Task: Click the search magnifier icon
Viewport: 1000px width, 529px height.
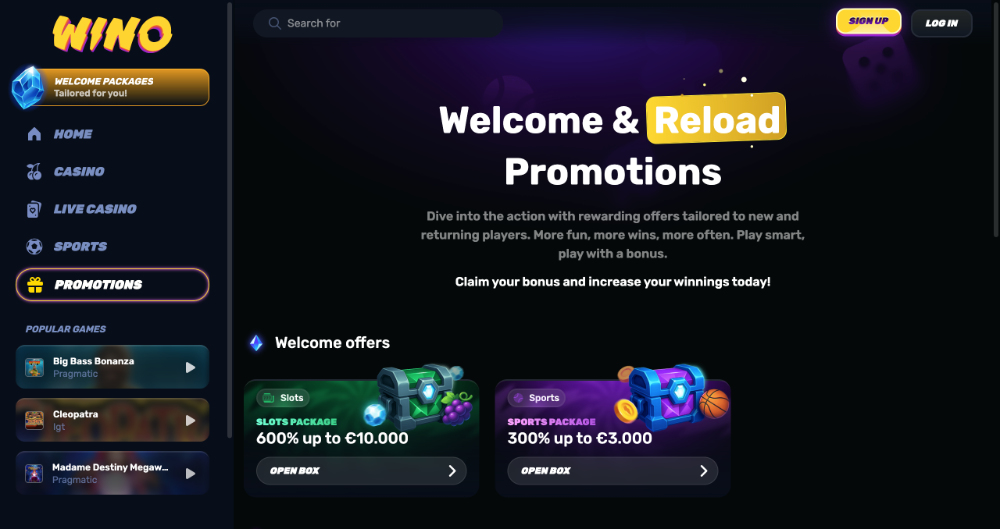Action: click(x=275, y=24)
